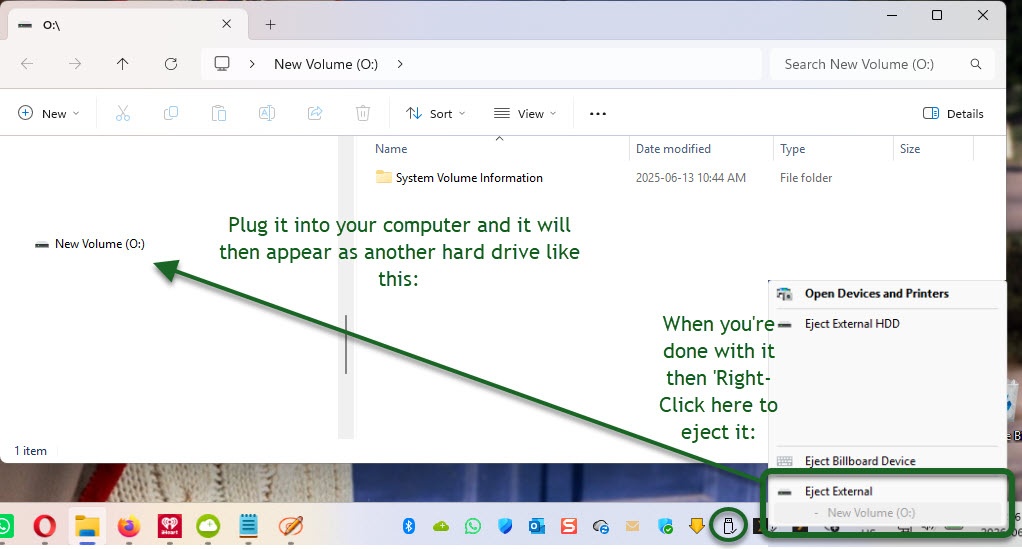
Task: Click the Copy icon in toolbar
Action: coord(171,113)
